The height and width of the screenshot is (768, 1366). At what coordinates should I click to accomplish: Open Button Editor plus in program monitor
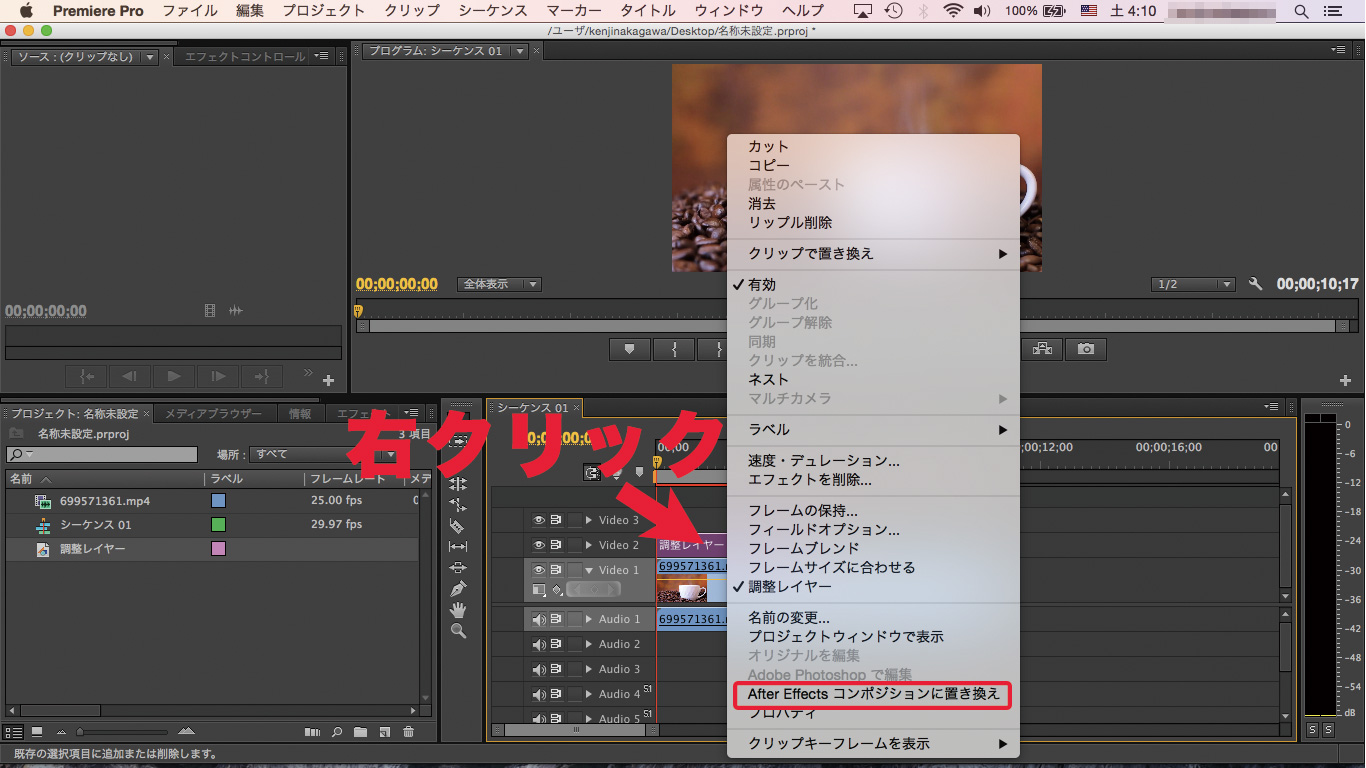point(1345,380)
